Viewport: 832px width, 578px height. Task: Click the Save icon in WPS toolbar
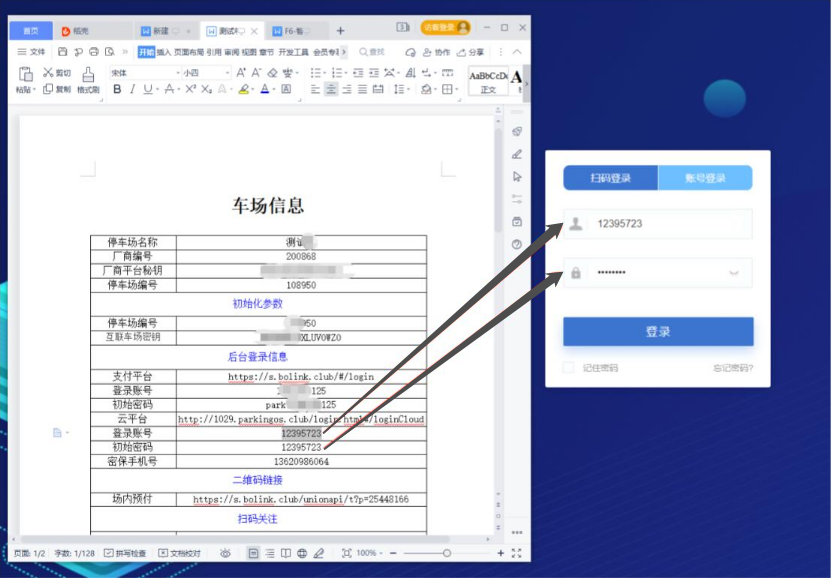click(63, 51)
